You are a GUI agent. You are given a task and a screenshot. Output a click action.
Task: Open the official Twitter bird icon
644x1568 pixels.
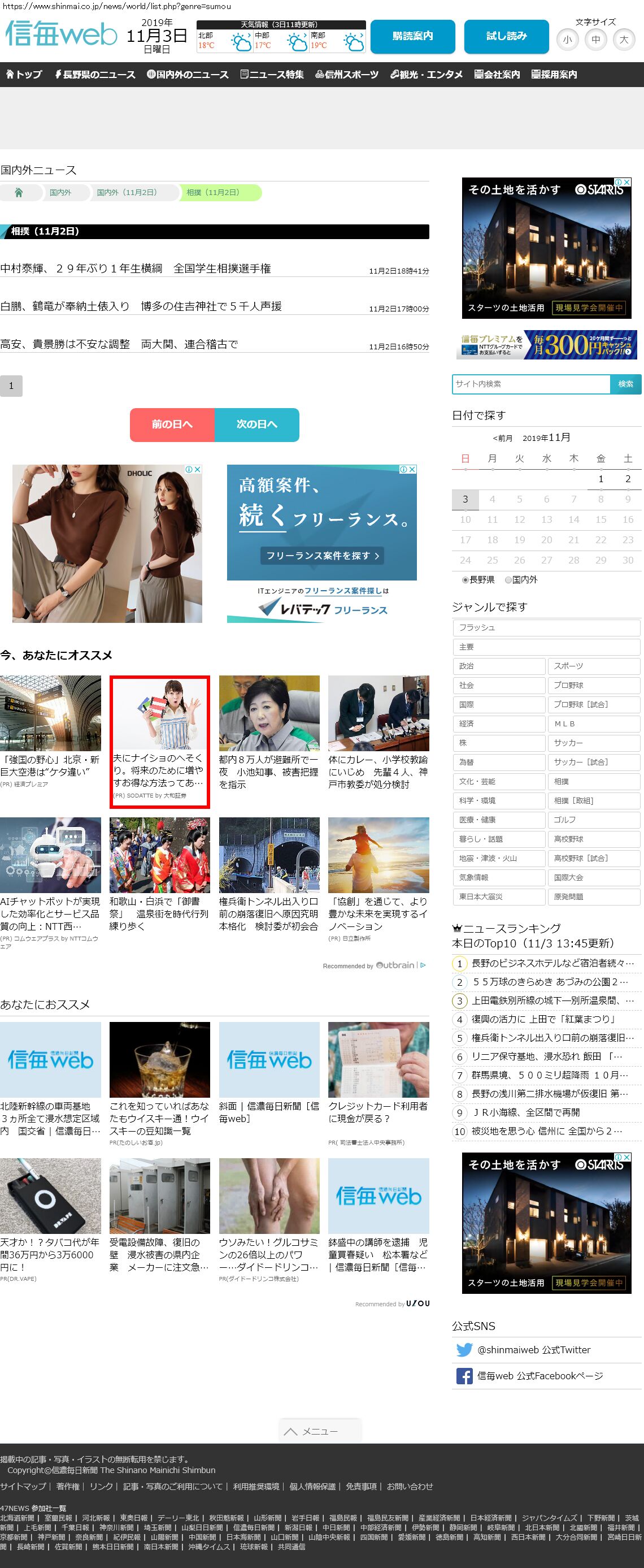click(464, 1349)
